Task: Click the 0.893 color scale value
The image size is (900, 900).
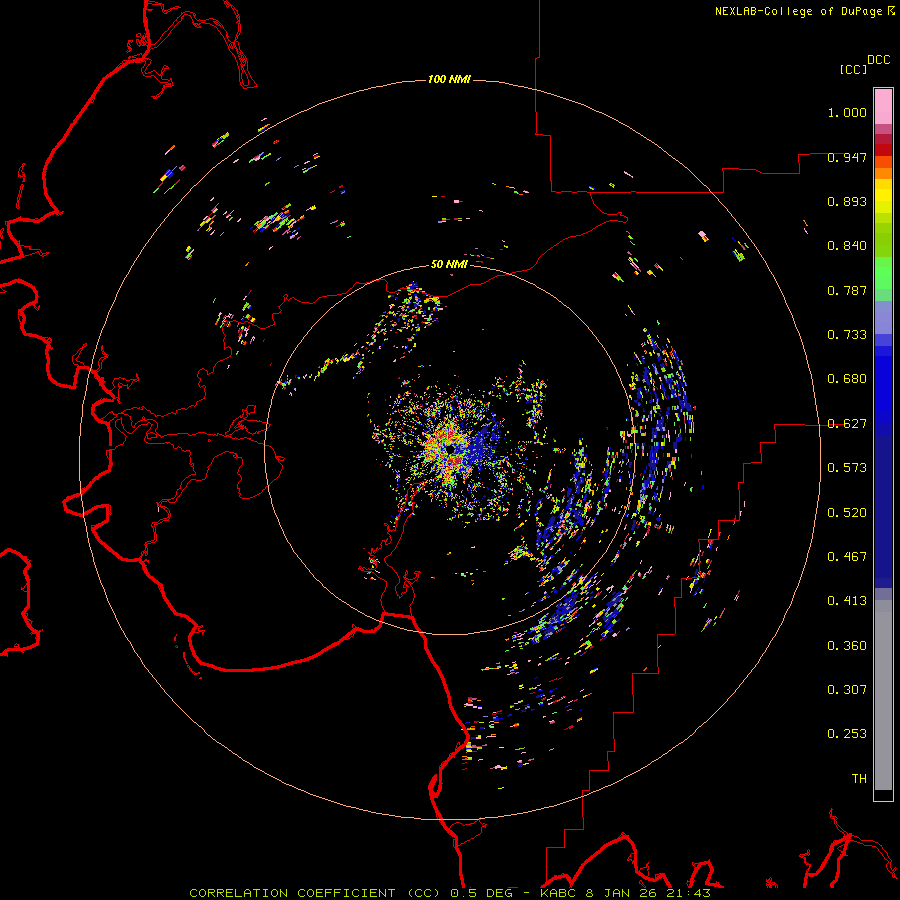Action: point(847,201)
